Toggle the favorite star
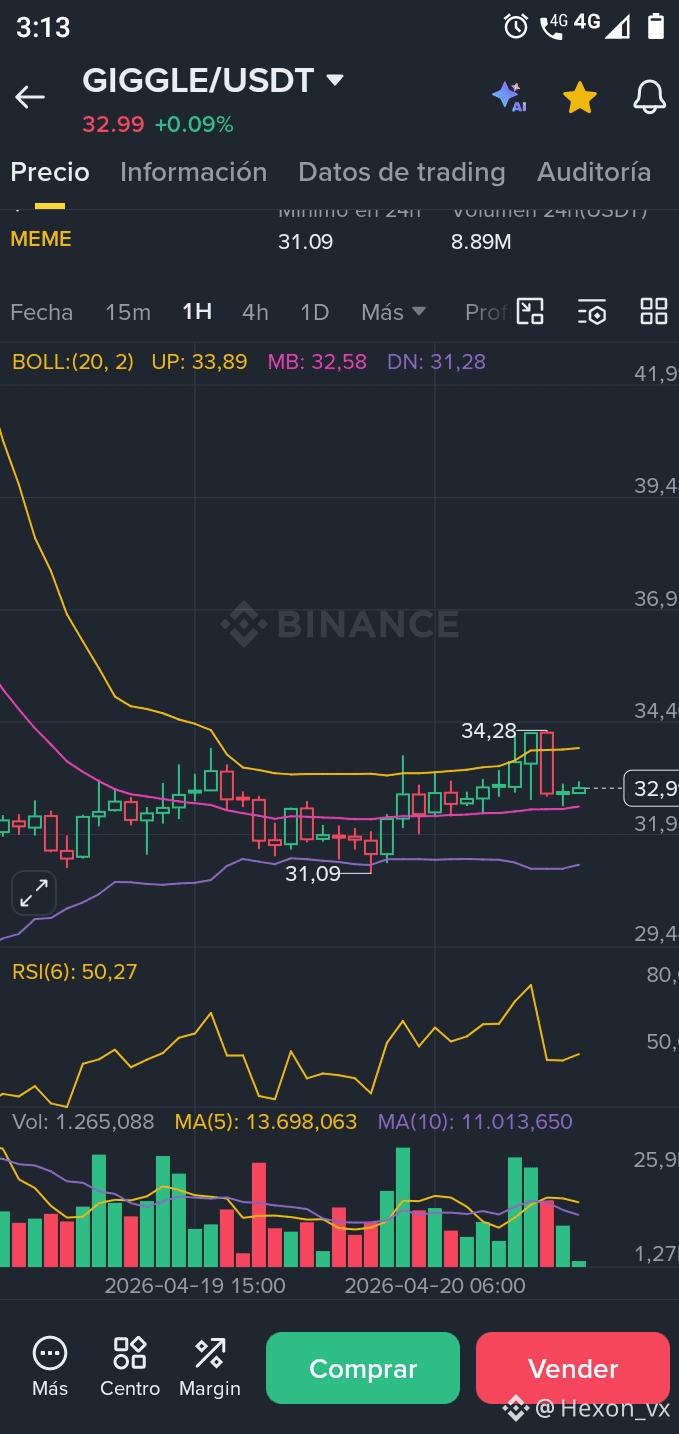The width and height of the screenshot is (679, 1434). pos(580,97)
